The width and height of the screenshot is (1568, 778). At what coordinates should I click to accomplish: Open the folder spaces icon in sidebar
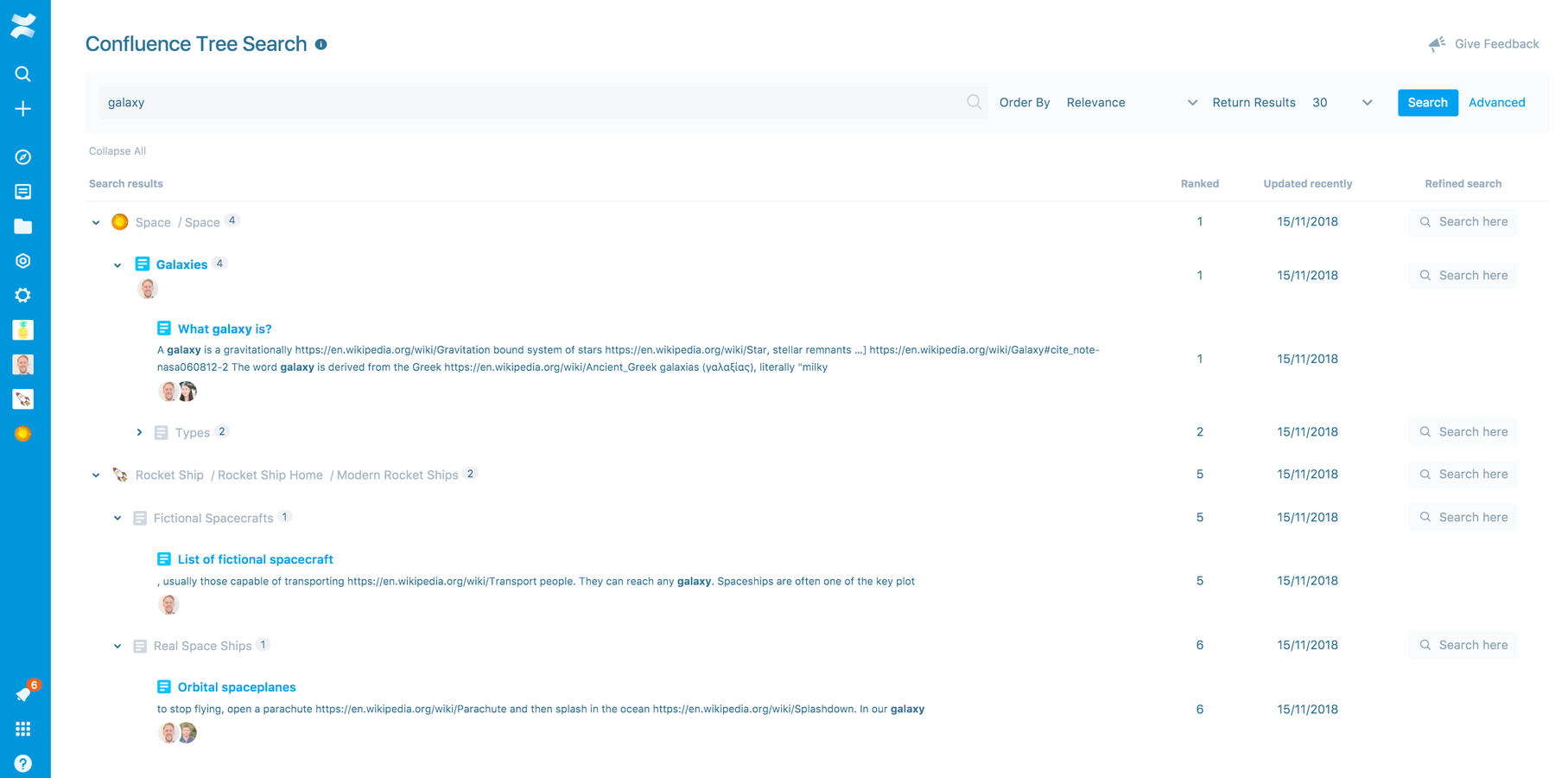tap(23, 226)
